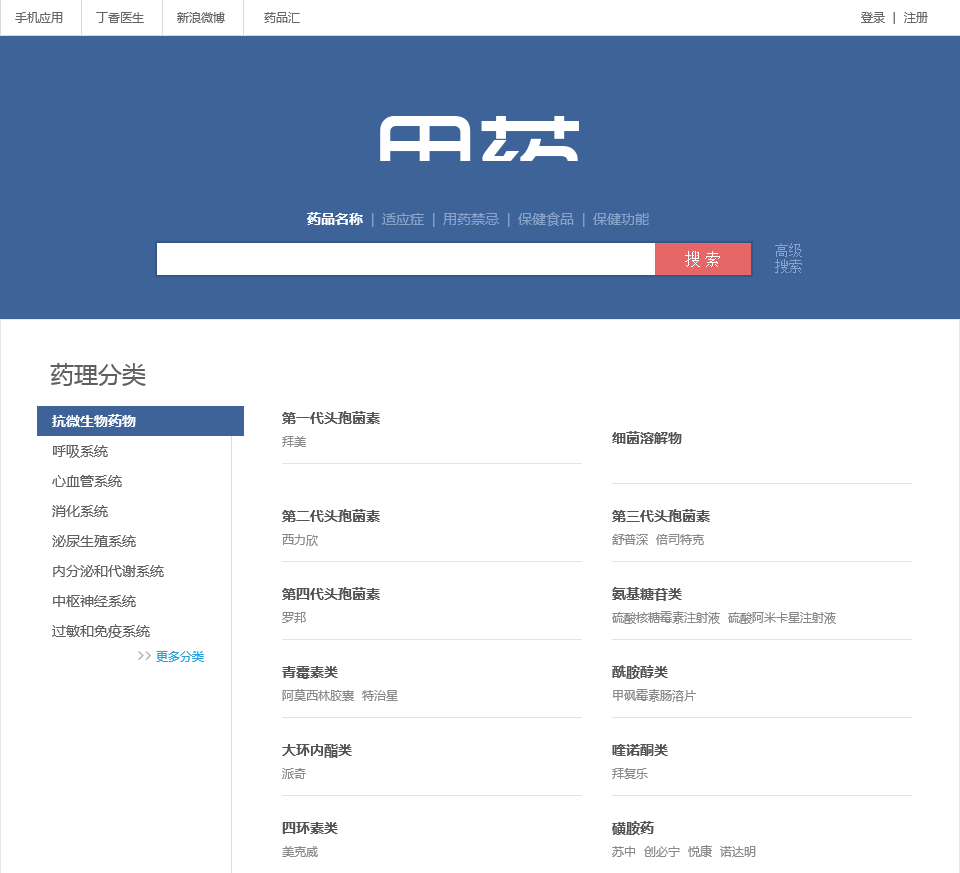The image size is (960, 873).
Task: Select the 保健功能 search tab
Action: [620, 219]
